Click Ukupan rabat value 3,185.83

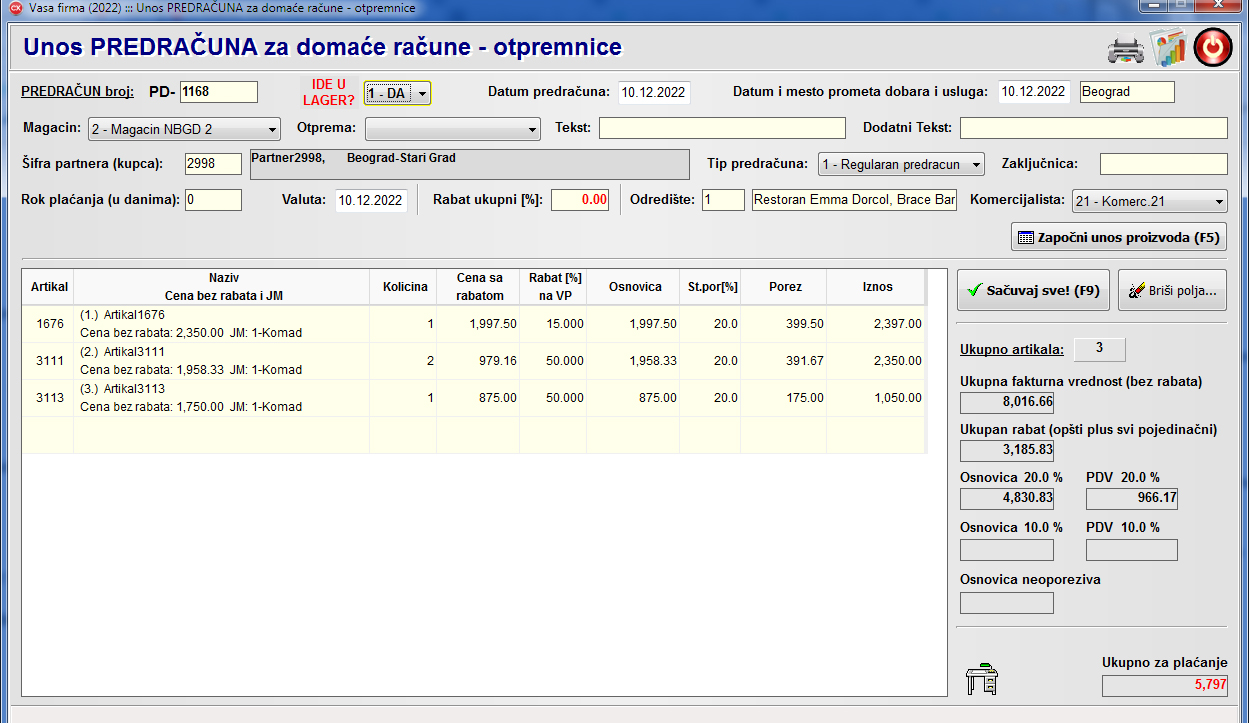pos(1007,450)
